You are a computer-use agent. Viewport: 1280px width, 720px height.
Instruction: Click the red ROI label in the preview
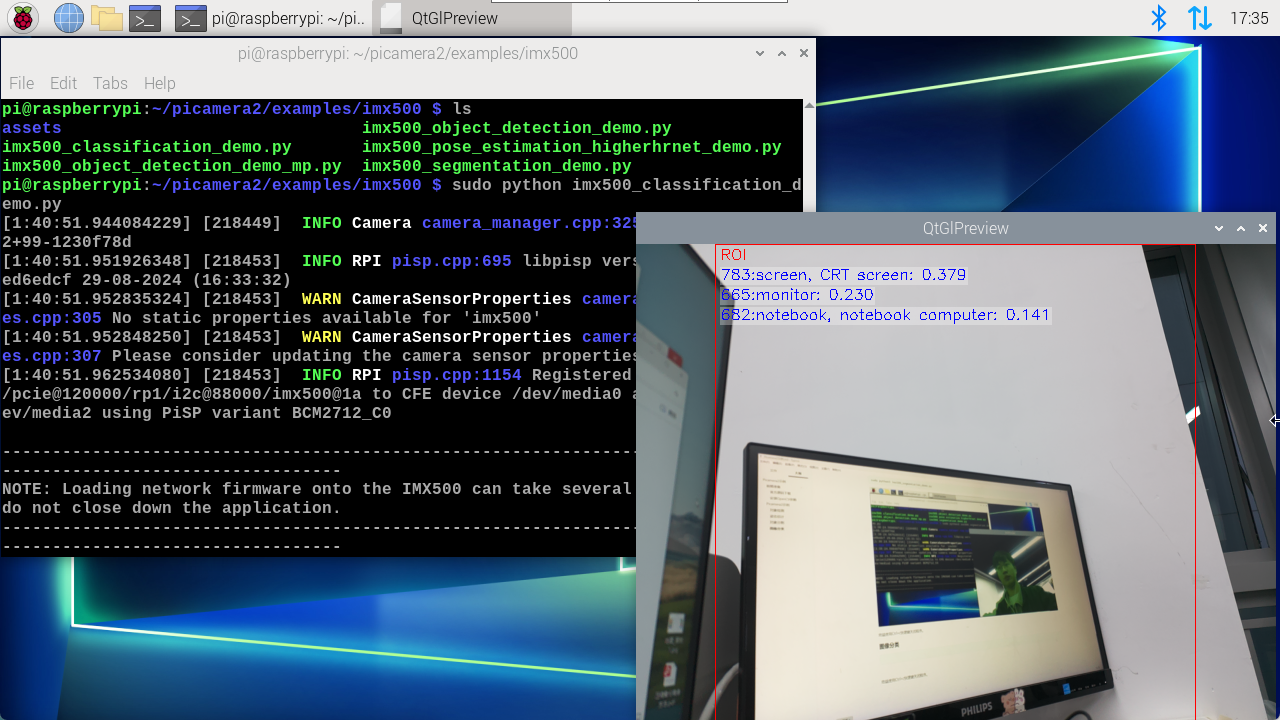[733, 255]
